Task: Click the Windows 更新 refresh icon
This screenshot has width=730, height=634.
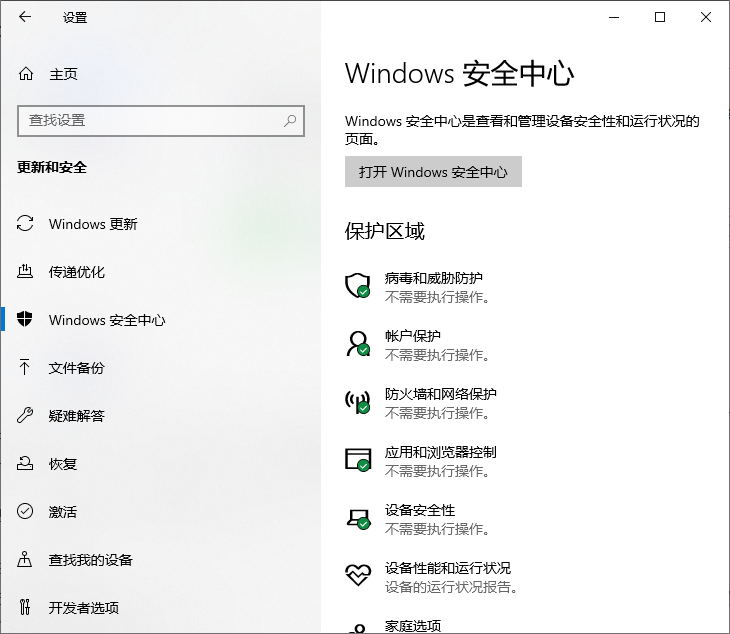Action: (25, 223)
